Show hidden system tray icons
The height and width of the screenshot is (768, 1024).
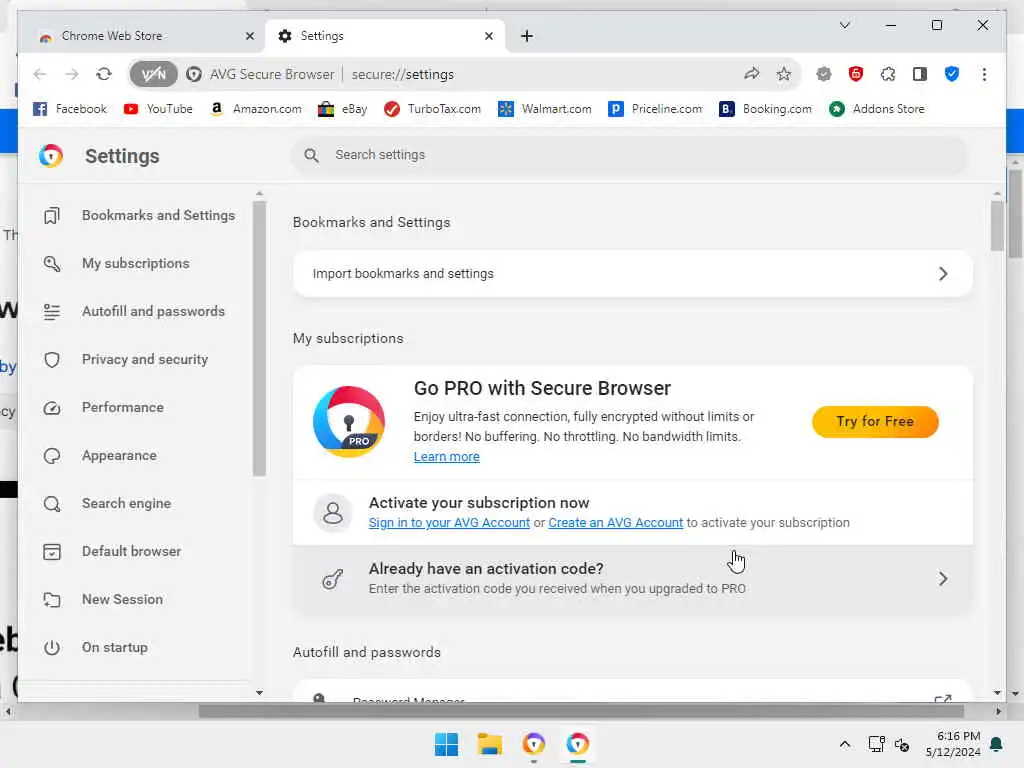pyautogui.click(x=844, y=744)
